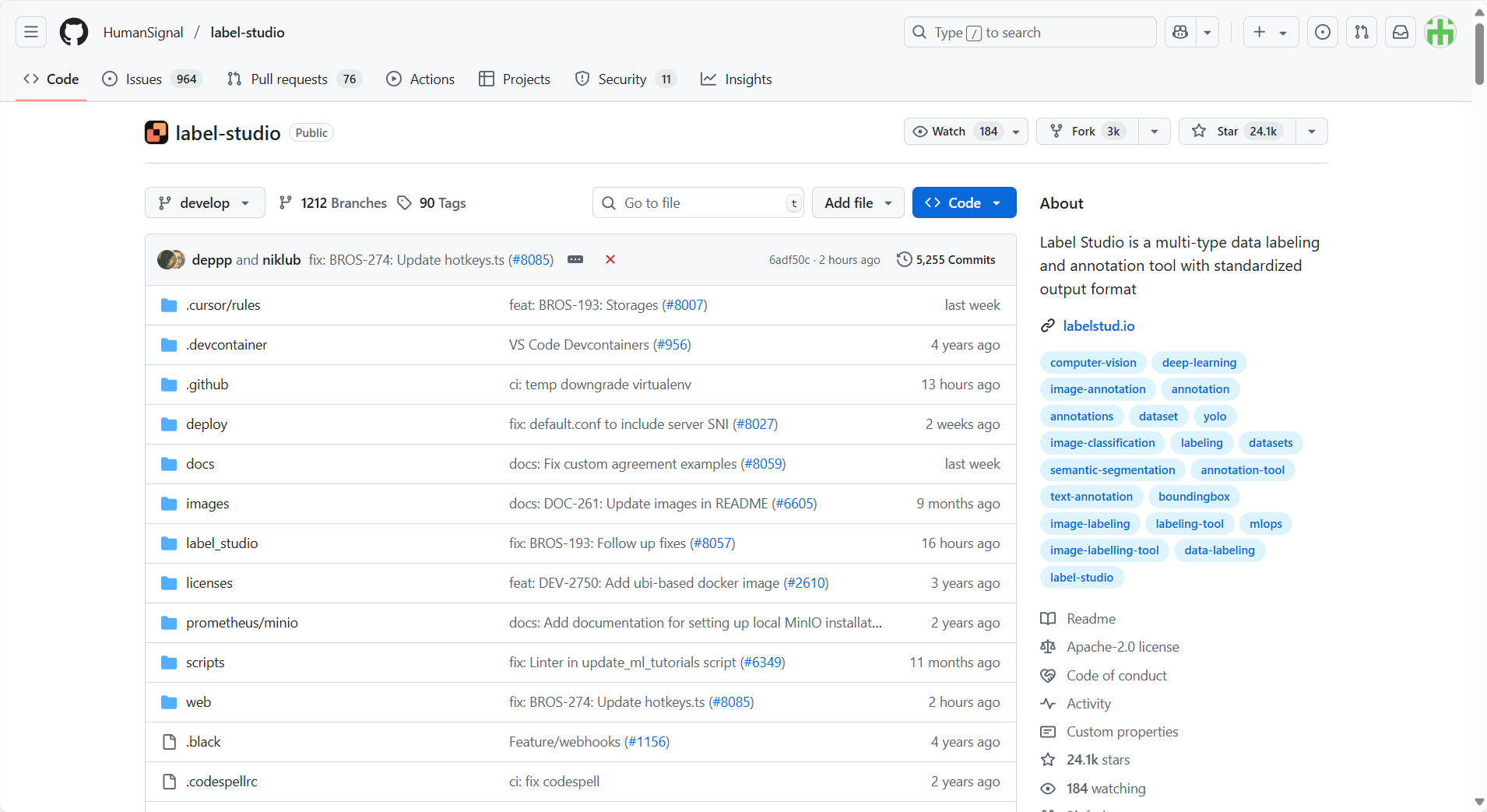Open the Watch notification options
This screenshot has width=1487, height=812.
[965, 131]
